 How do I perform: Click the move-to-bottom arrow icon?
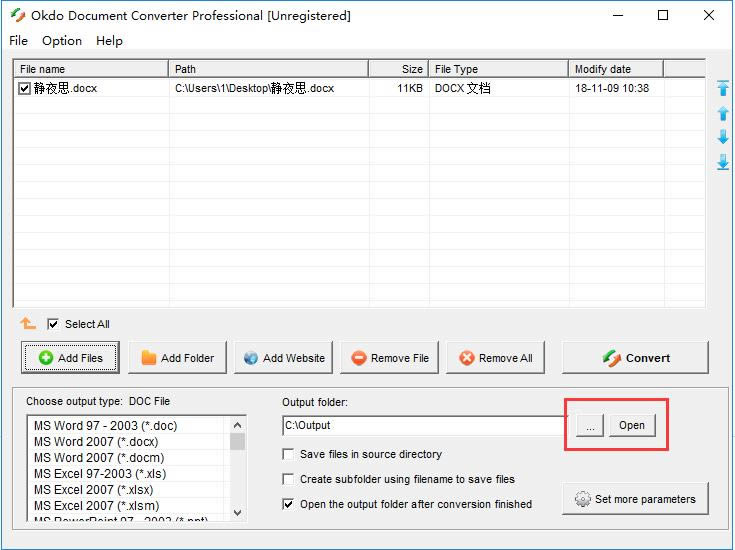click(723, 162)
